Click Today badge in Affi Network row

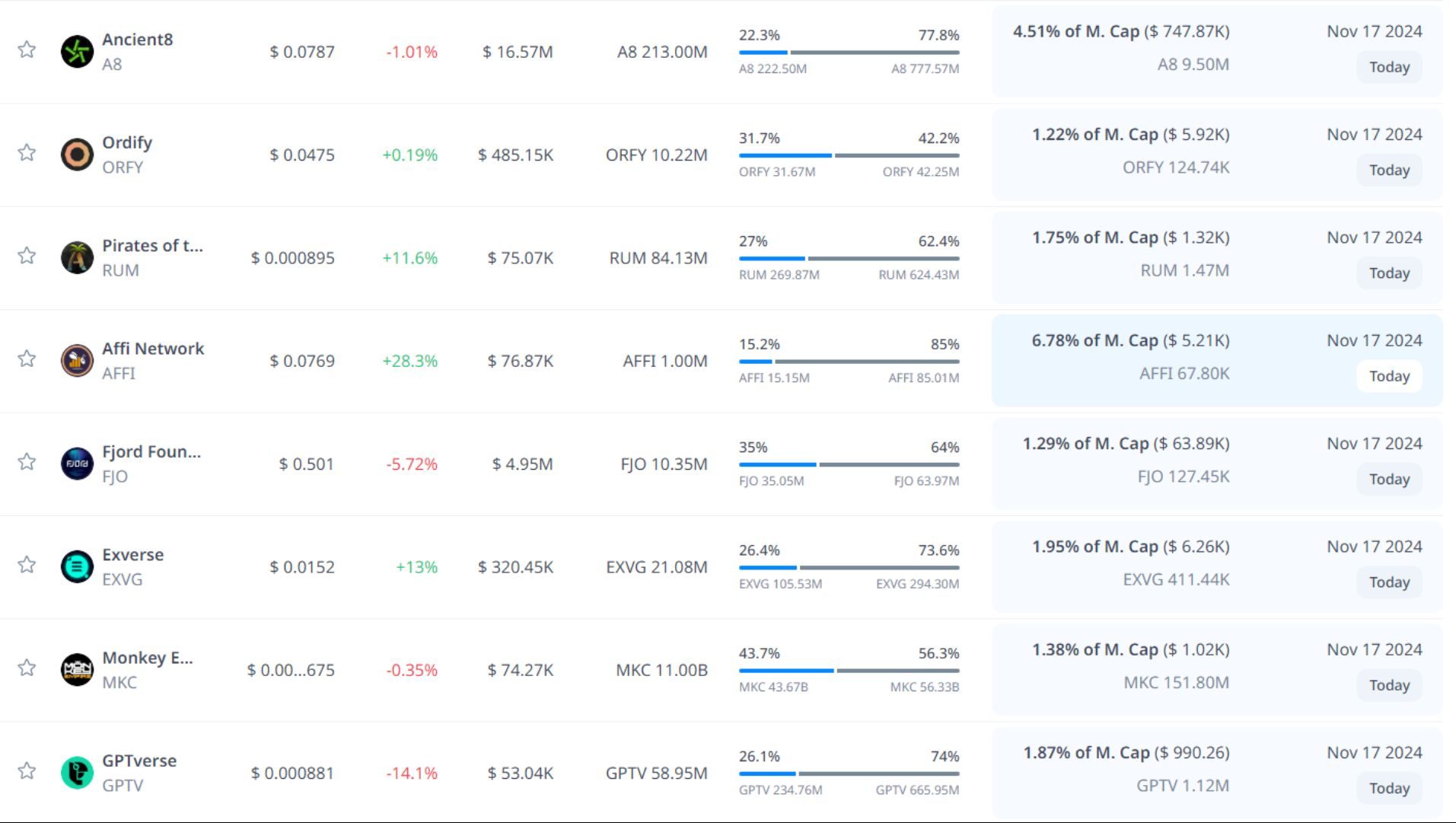click(1389, 376)
